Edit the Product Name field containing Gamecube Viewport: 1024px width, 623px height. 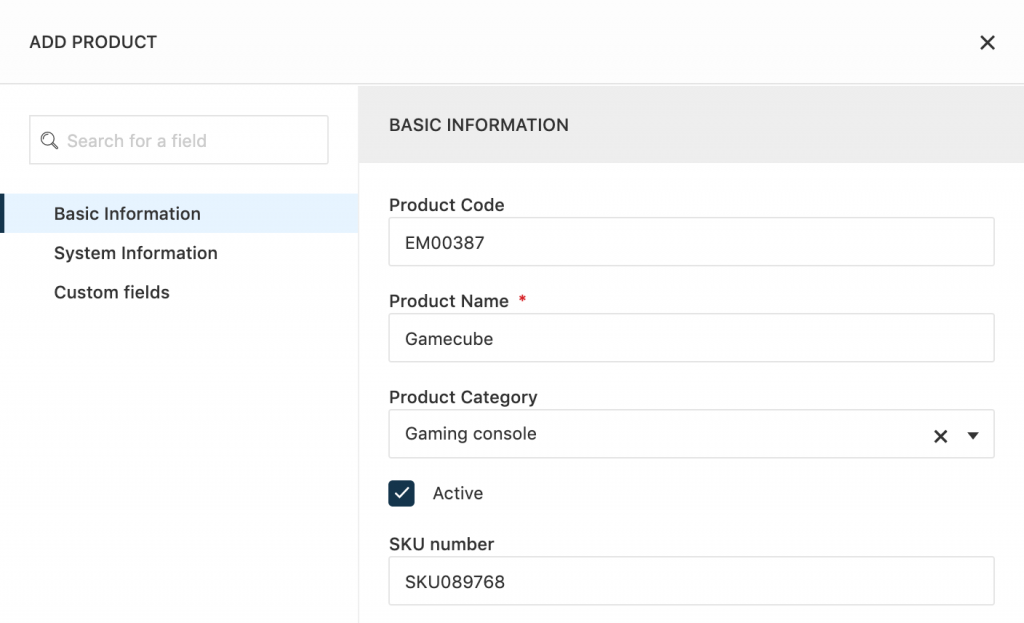tap(690, 338)
